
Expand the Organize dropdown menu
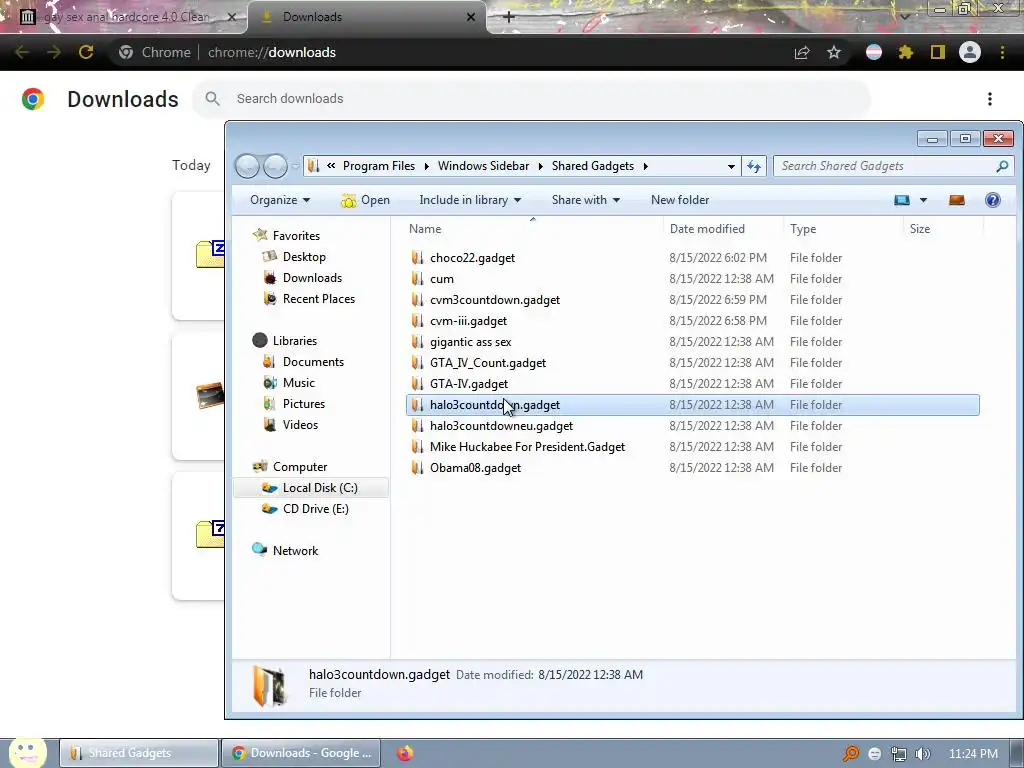280,200
